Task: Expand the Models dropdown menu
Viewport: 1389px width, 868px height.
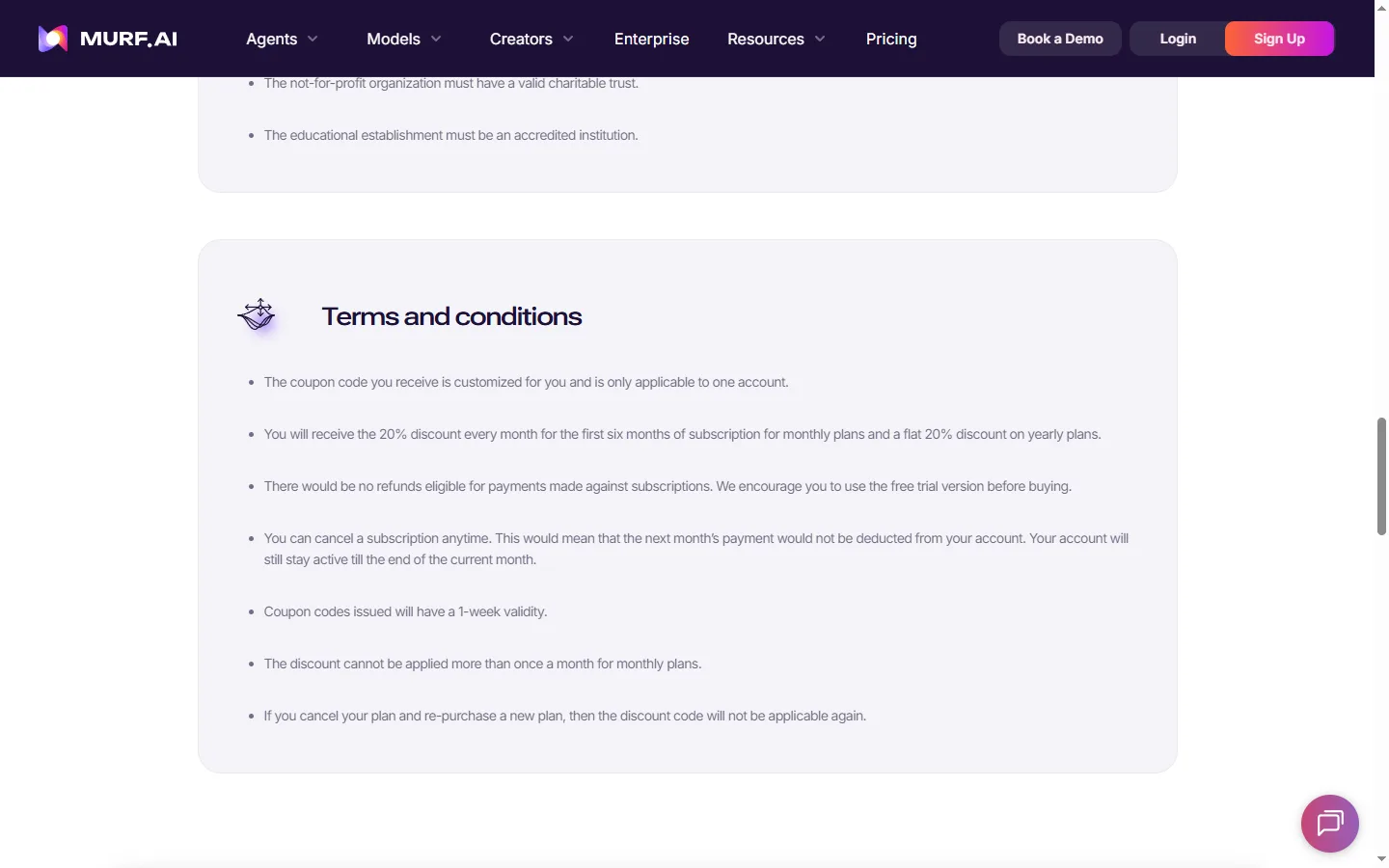Action: (x=404, y=39)
